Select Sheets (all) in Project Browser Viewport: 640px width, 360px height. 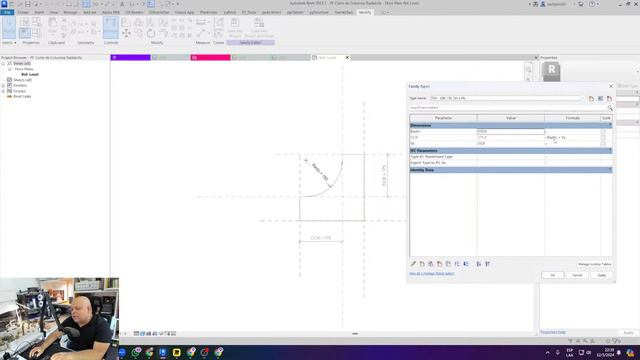(22, 80)
